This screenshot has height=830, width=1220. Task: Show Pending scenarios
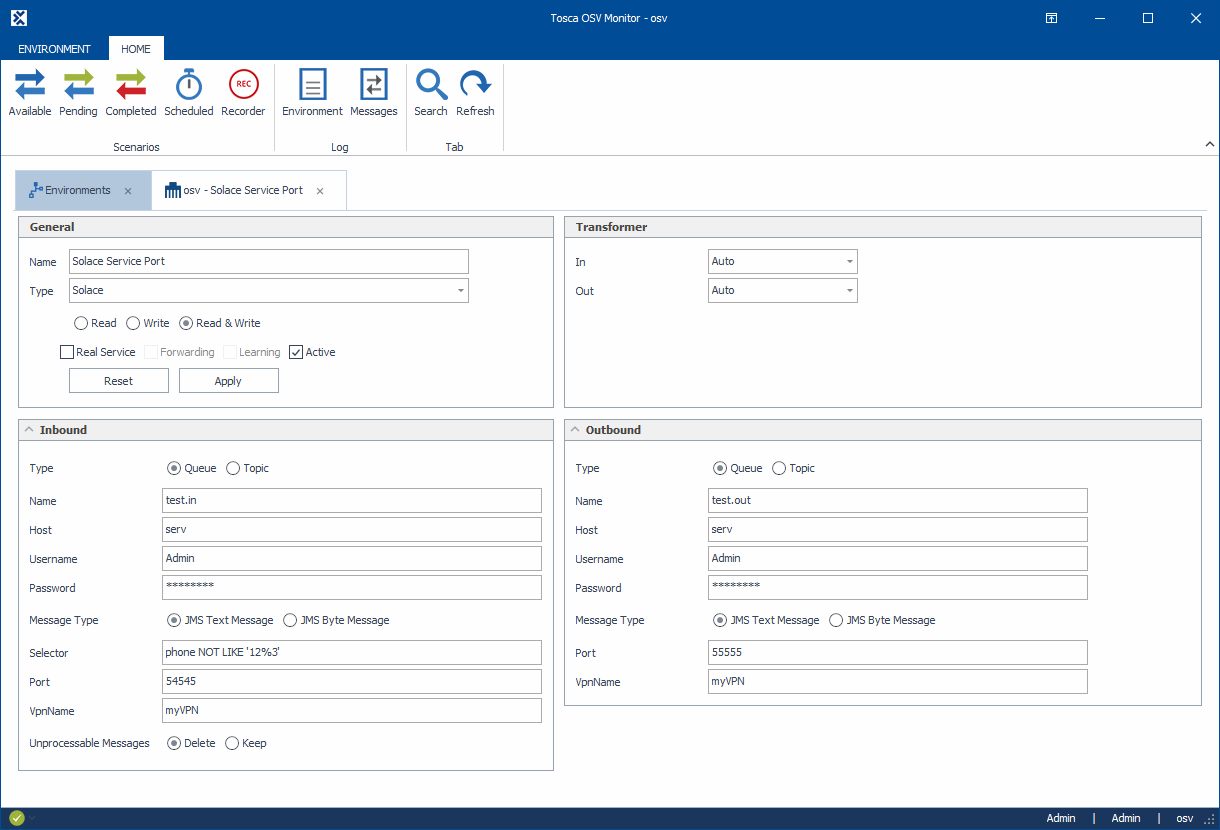78,93
